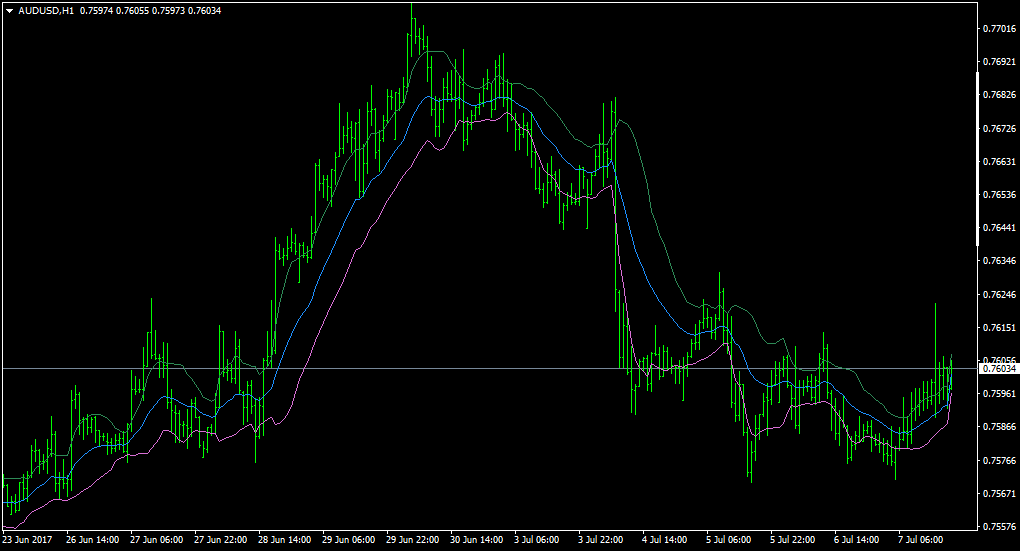Click the 26 Jun 14:00 time label
Screen dimensions: 1020x551
pyautogui.click(x=92, y=540)
